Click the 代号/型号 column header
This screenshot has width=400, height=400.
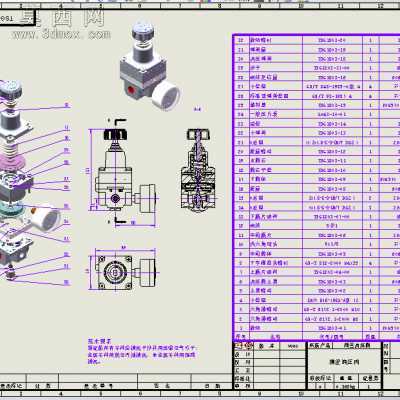(x=332, y=337)
